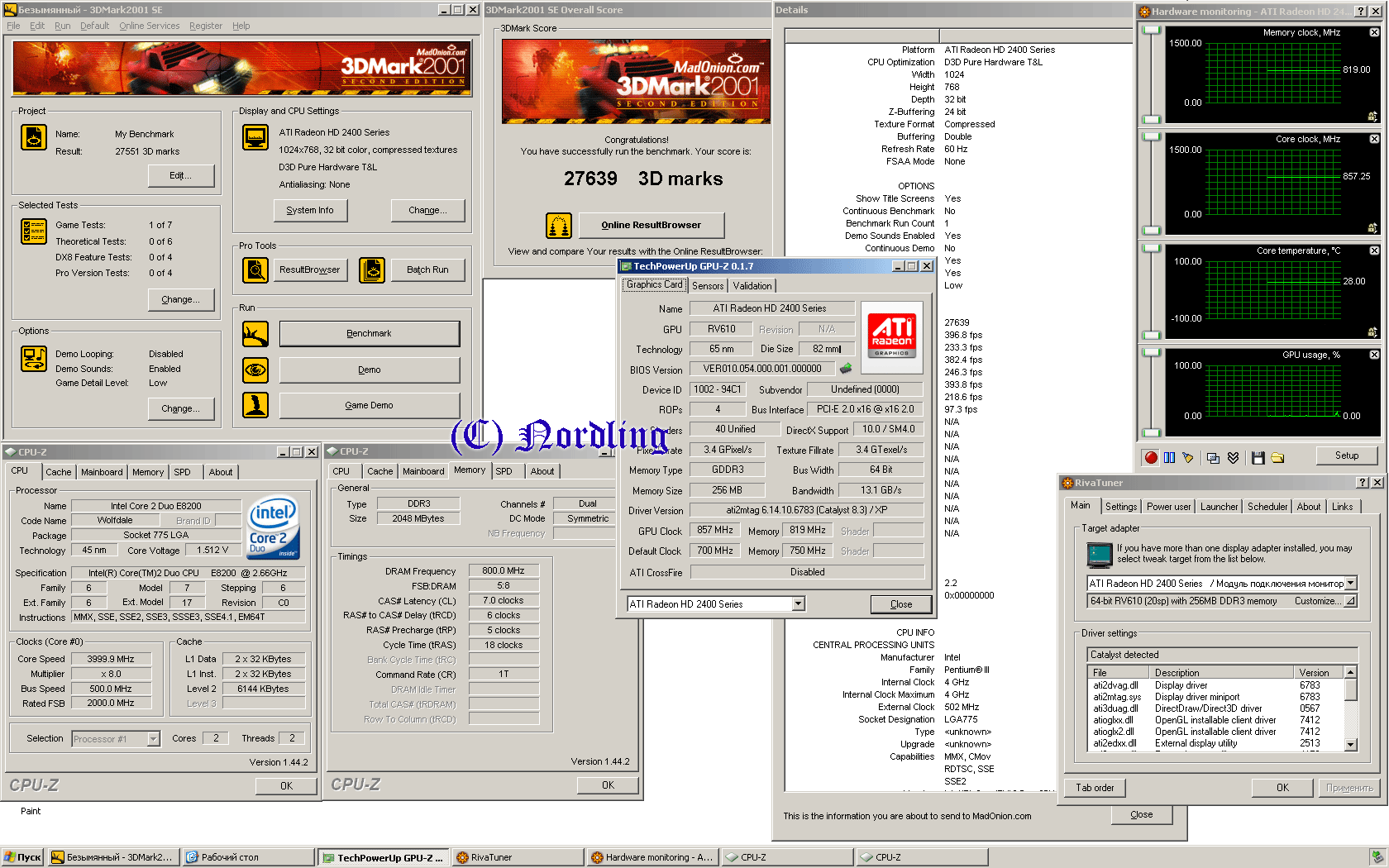Click the Selected Tests checklist icon
1389x868 pixels.
pyautogui.click(x=34, y=231)
